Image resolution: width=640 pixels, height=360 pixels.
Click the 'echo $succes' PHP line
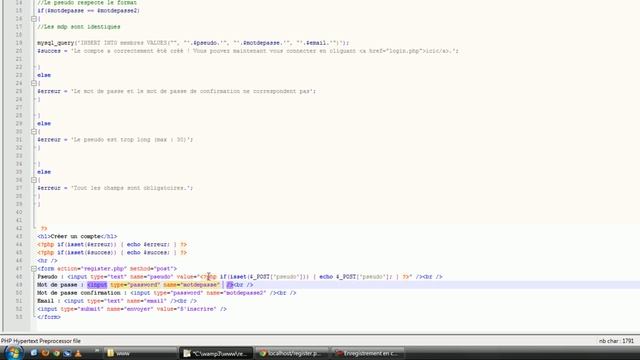click(112, 253)
